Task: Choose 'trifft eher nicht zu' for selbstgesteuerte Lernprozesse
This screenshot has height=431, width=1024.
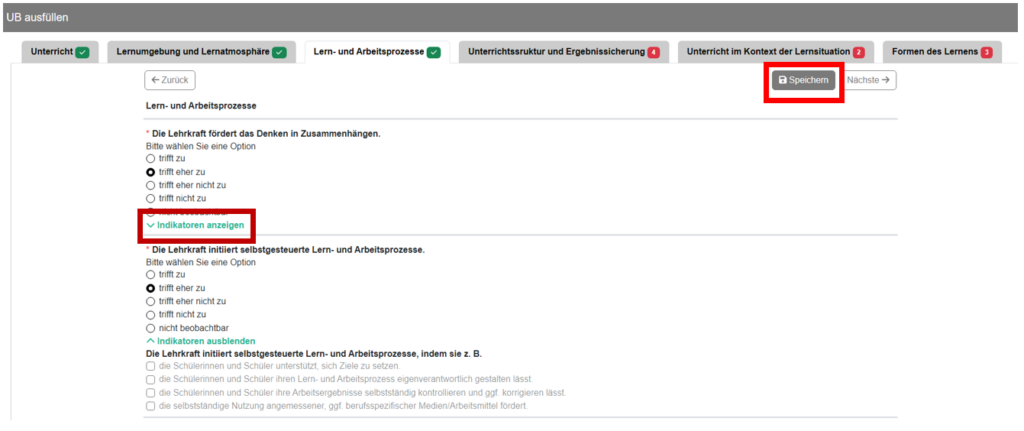Action: click(x=151, y=301)
